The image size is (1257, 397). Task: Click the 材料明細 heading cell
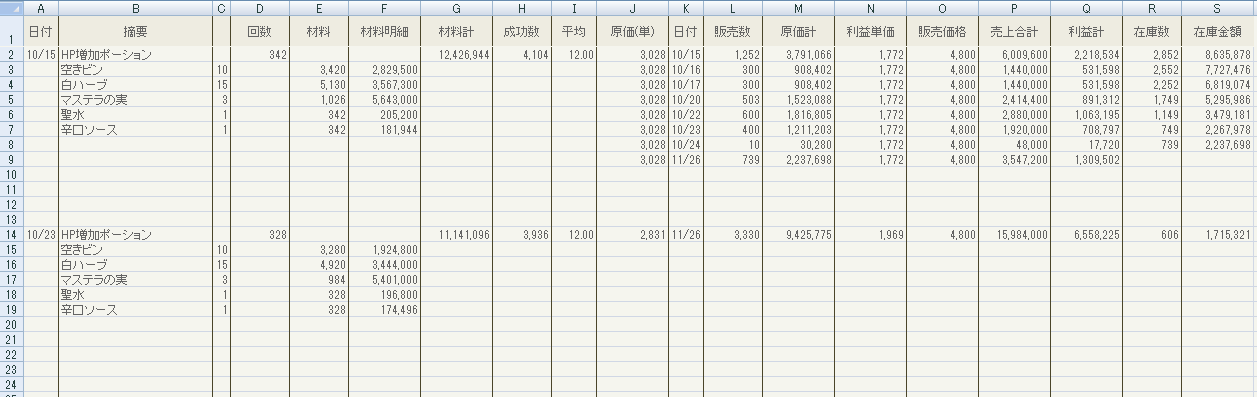click(x=385, y=31)
